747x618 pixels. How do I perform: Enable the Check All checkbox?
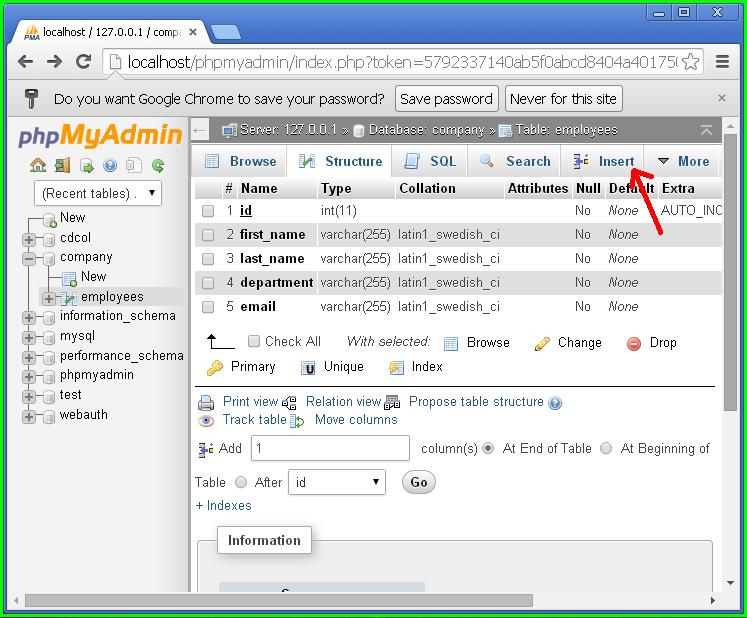(x=254, y=341)
